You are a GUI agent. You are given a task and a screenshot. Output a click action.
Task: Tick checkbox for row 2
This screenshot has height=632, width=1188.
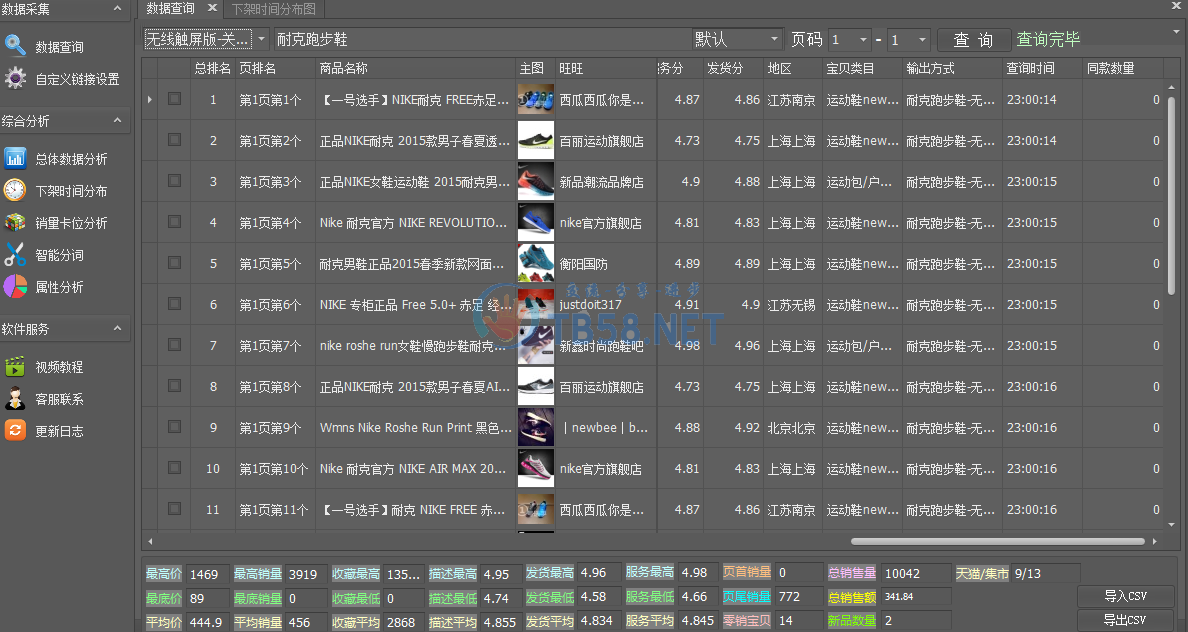point(174,139)
